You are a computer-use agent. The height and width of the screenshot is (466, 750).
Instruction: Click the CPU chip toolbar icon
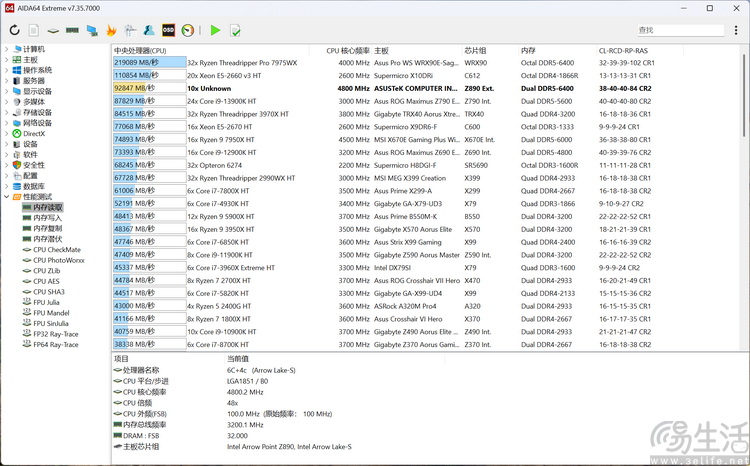pos(53,31)
